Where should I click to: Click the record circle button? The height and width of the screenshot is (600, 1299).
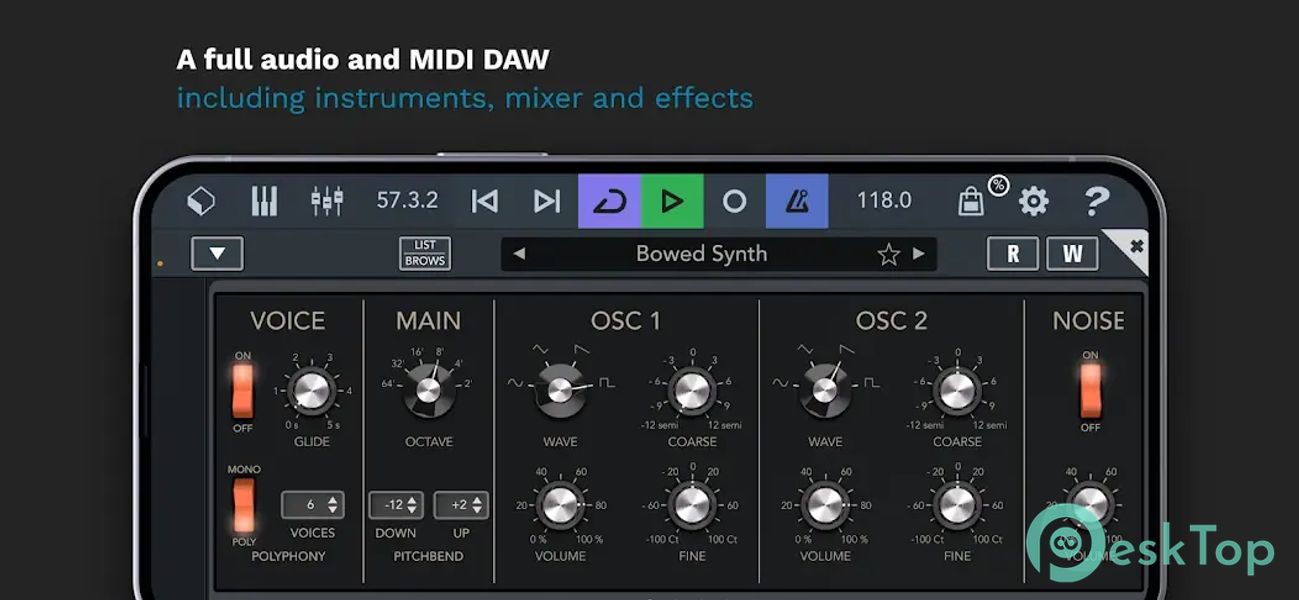[735, 201]
